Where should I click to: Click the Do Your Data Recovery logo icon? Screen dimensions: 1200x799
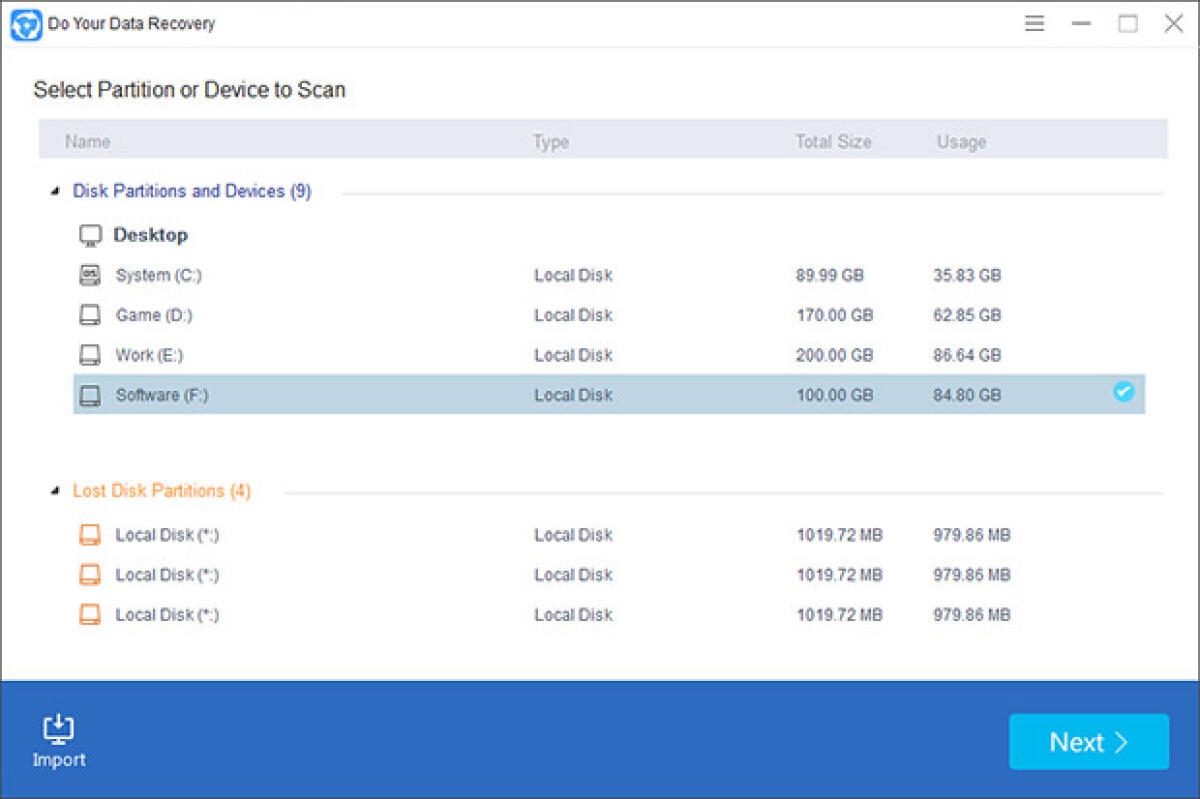pyautogui.click(x=23, y=23)
